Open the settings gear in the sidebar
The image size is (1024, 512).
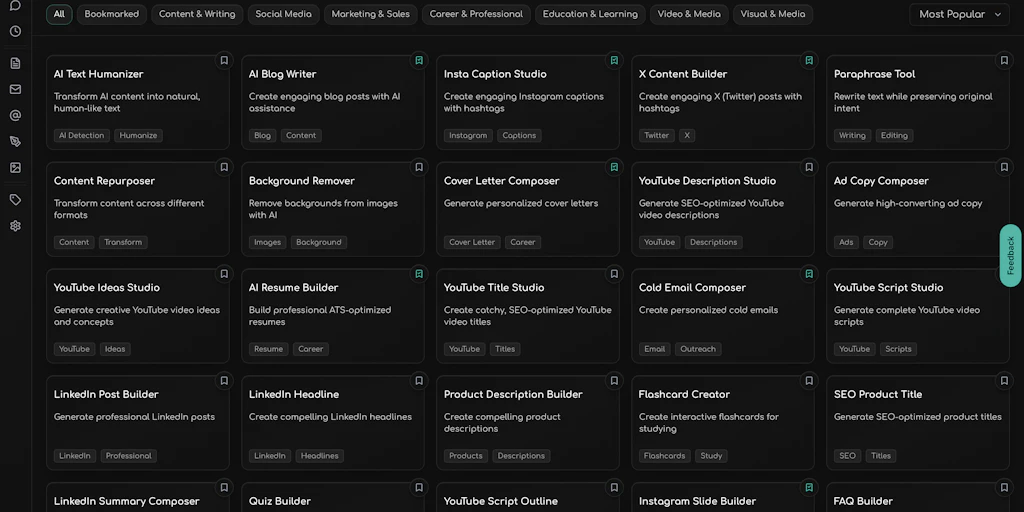[x=16, y=226]
